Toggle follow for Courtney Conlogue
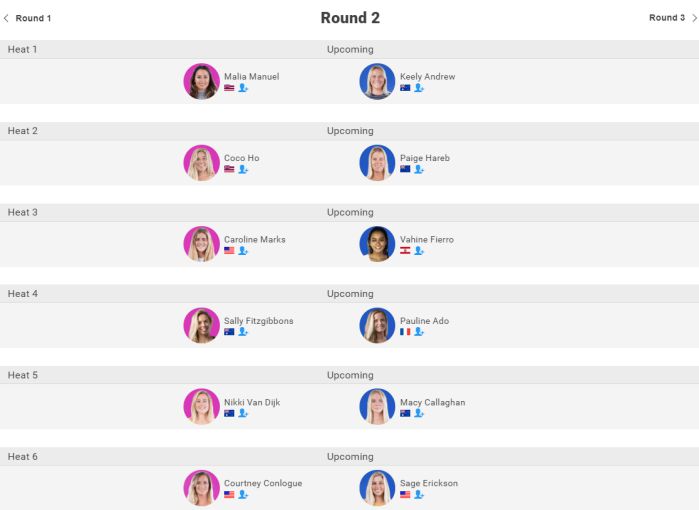This screenshot has height=510, width=699. click(243, 495)
